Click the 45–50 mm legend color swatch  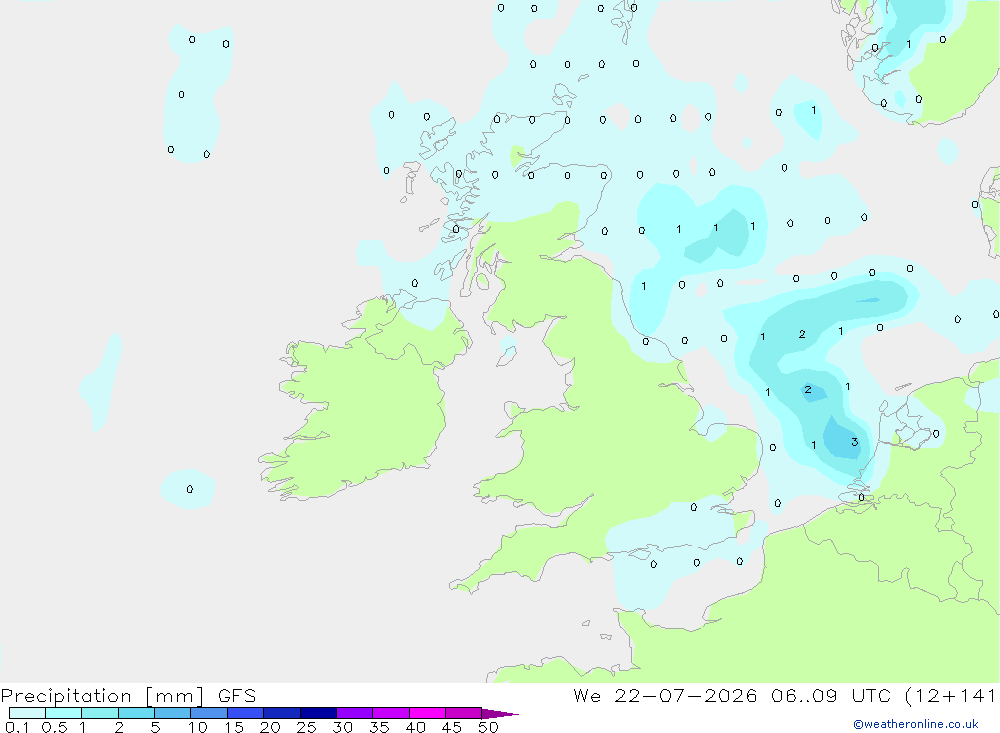click(464, 713)
